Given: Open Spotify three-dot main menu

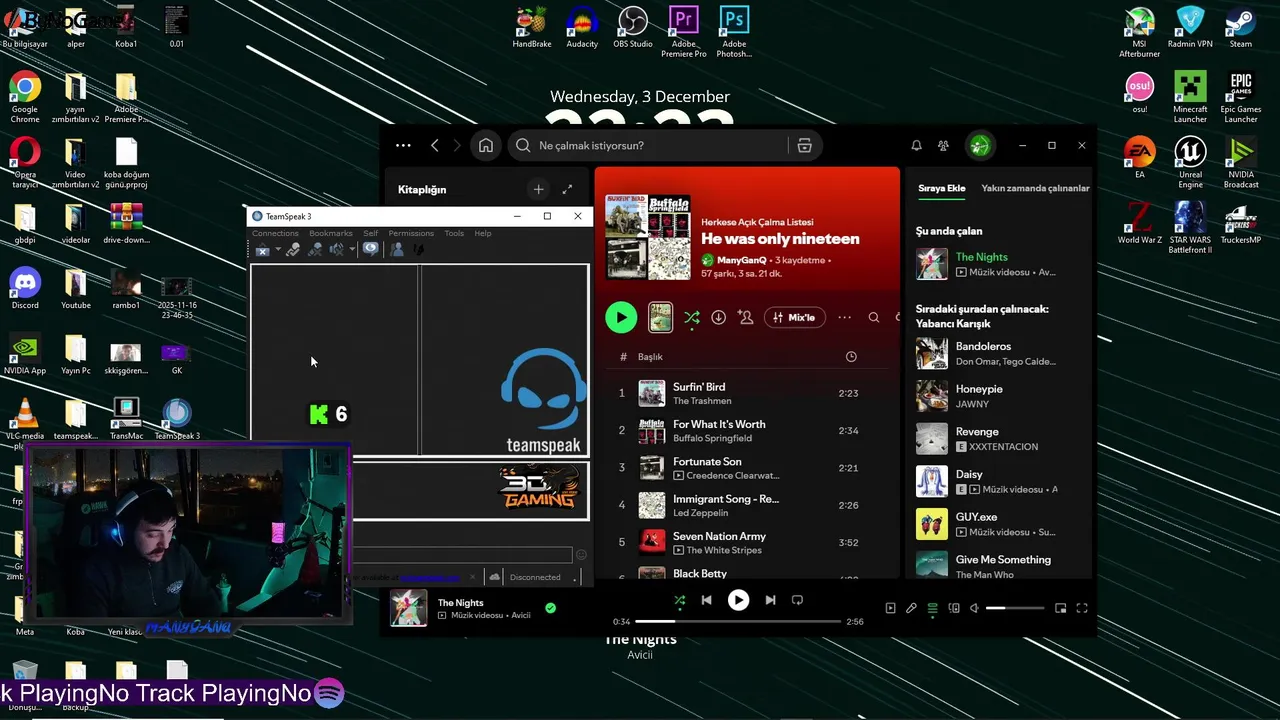Looking at the screenshot, I should (403, 146).
